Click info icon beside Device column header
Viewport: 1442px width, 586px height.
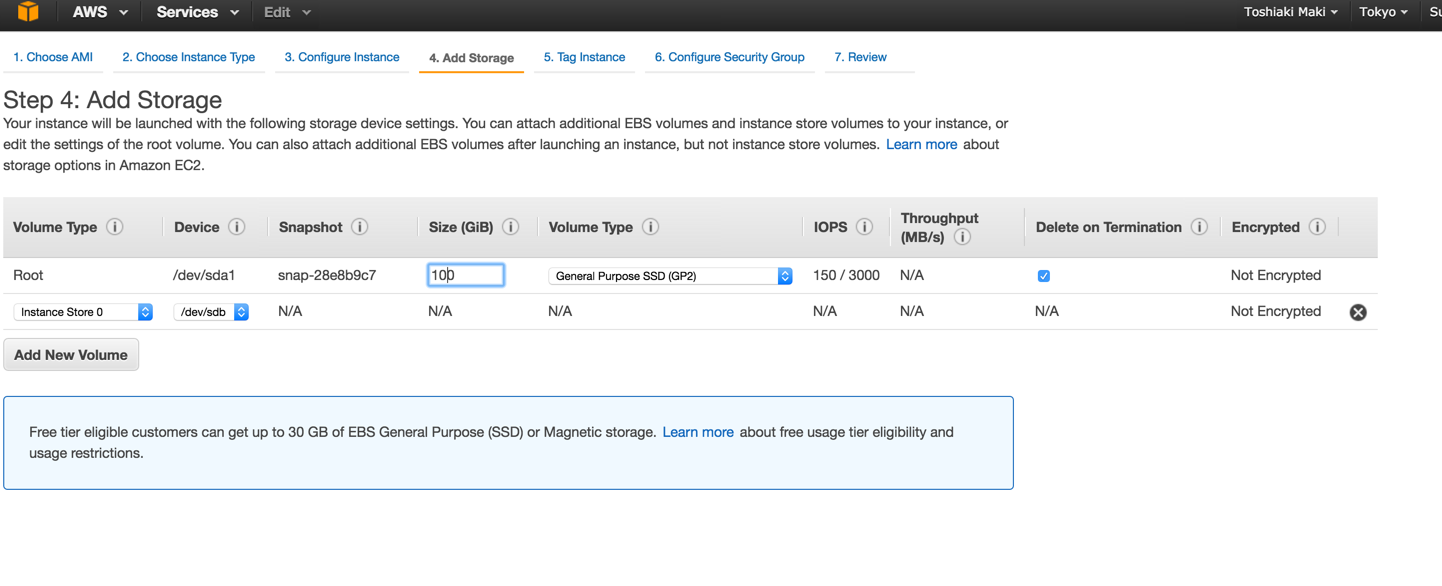(237, 227)
